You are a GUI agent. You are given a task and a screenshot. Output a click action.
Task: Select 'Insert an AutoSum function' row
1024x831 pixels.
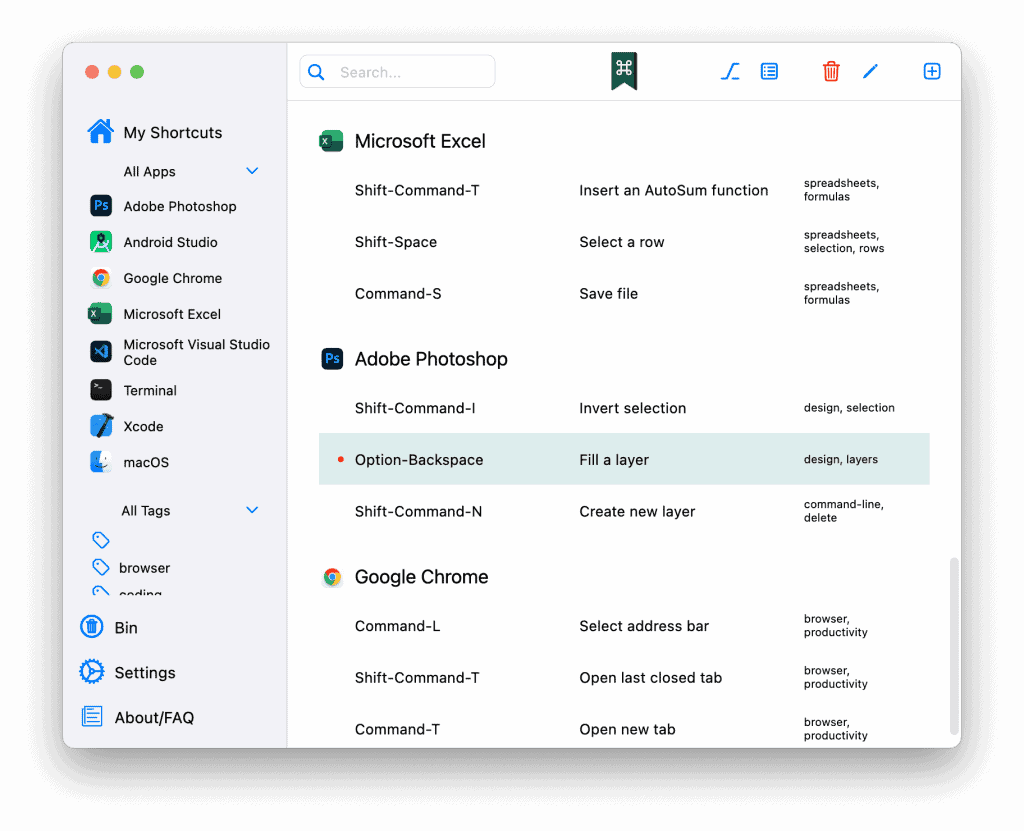(x=624, y=190)
